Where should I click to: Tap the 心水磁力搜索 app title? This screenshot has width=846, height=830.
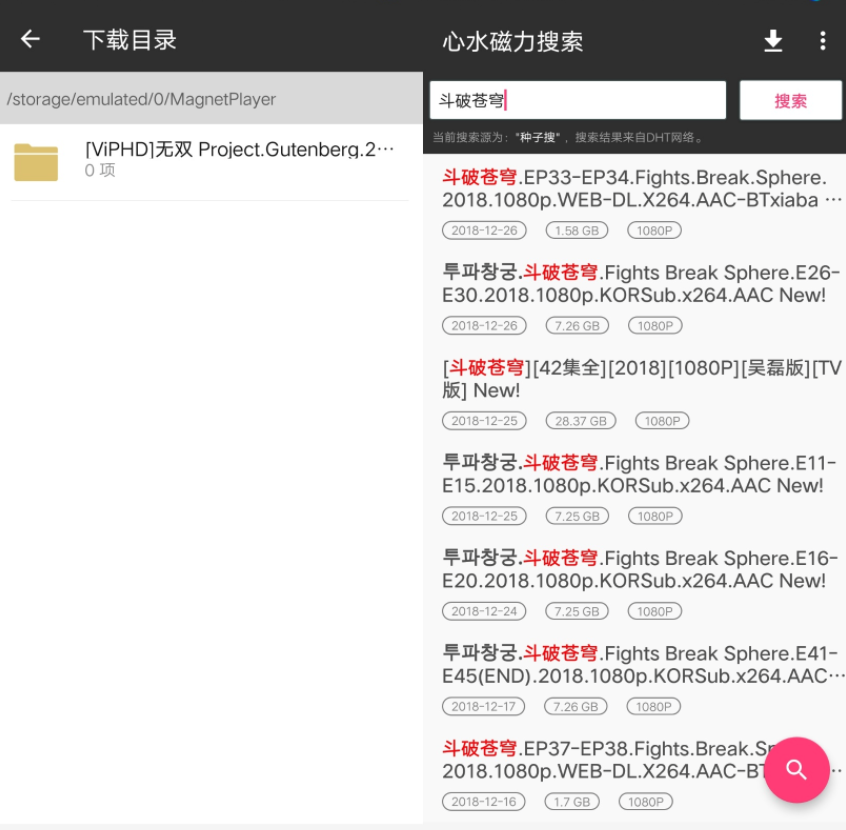click(512, 42)
